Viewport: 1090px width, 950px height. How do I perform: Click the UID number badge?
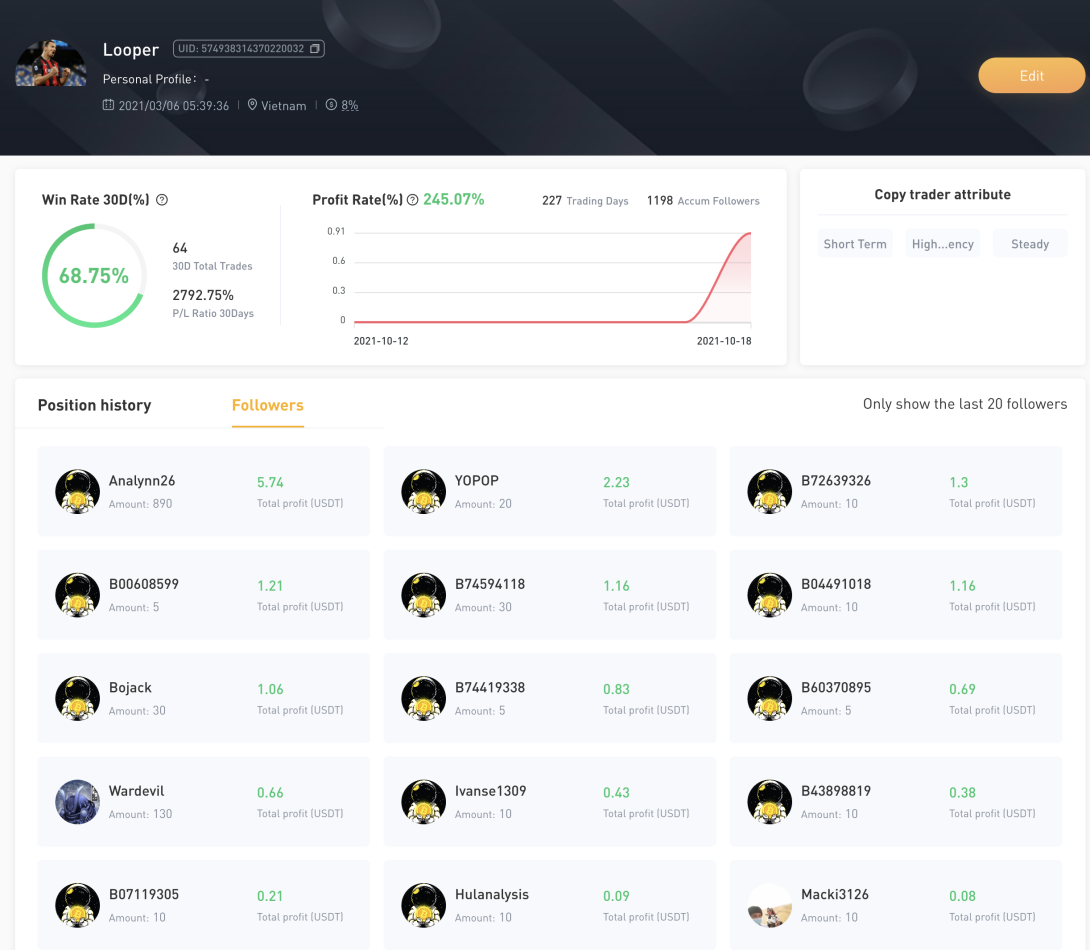click(x=248, y=49)
